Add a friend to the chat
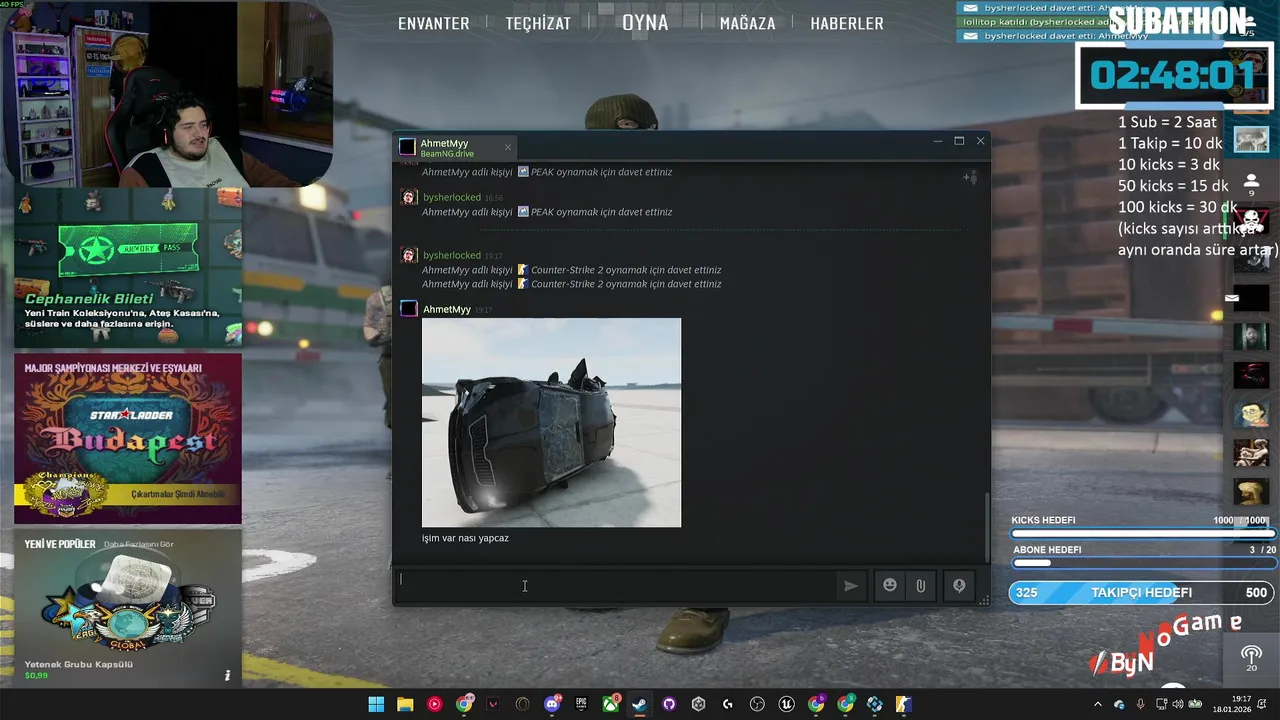 (x=970, y=177)
